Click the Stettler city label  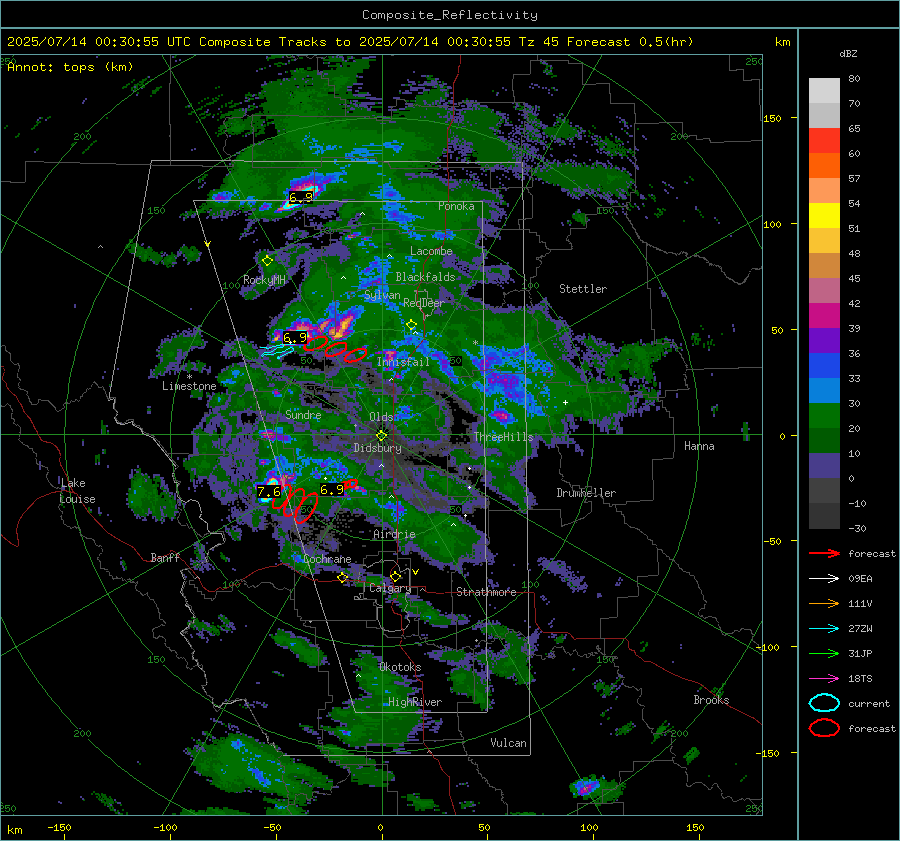[x=583, y=289]
